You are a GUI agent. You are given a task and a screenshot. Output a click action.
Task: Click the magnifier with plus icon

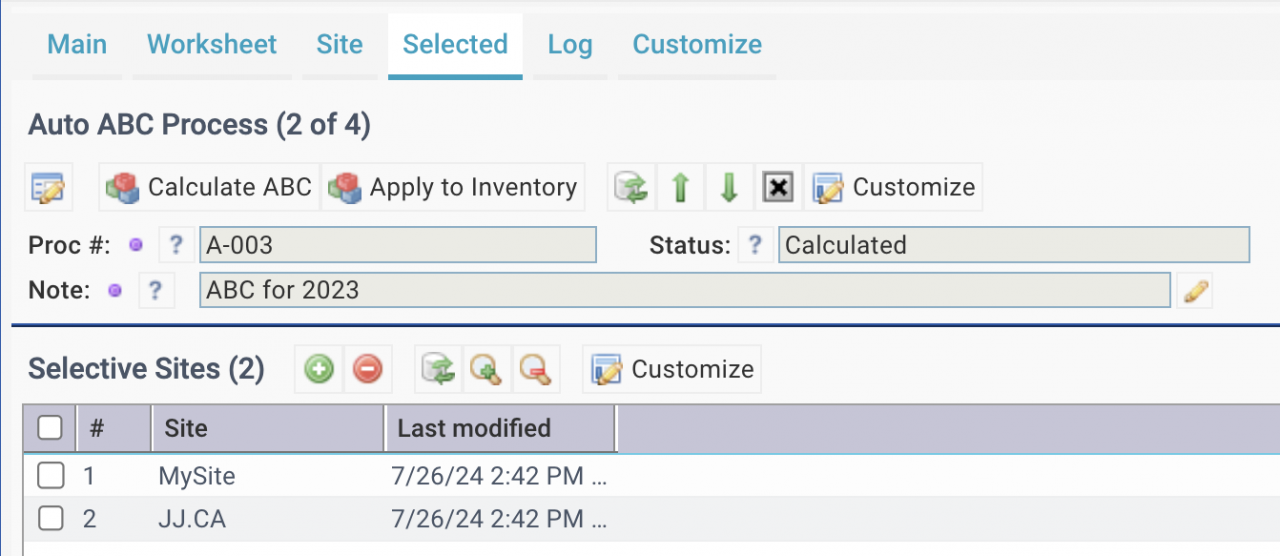tap(487, 369)
